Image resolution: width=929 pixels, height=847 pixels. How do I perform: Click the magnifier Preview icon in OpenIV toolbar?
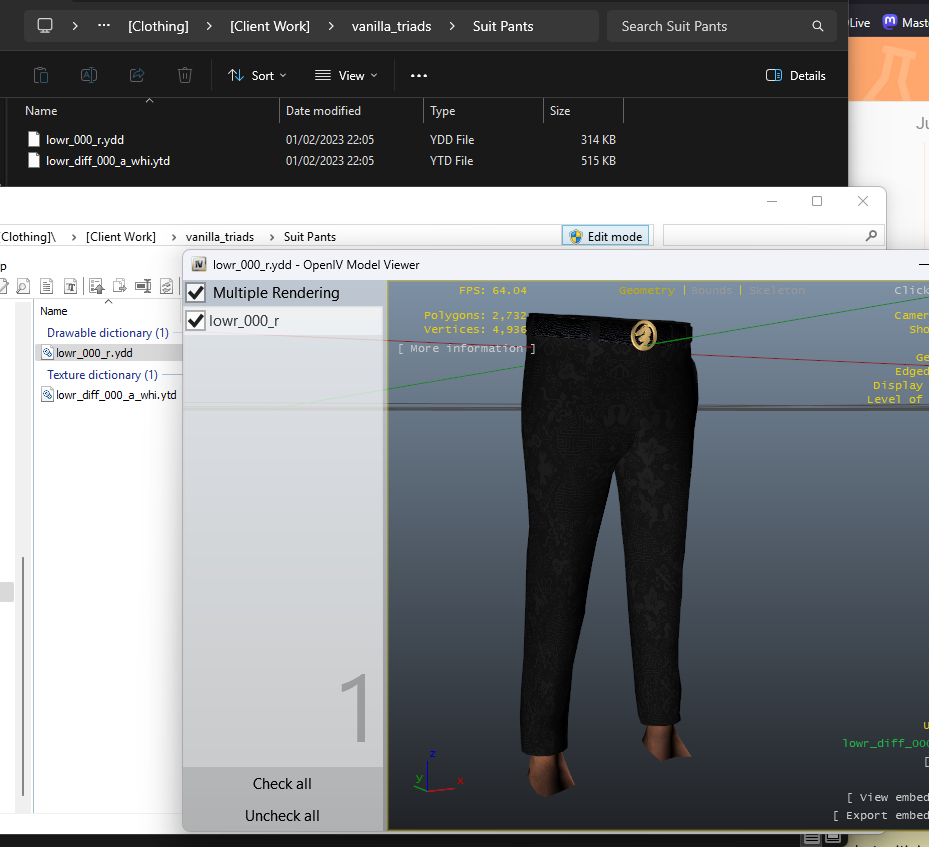coord(23,285)
